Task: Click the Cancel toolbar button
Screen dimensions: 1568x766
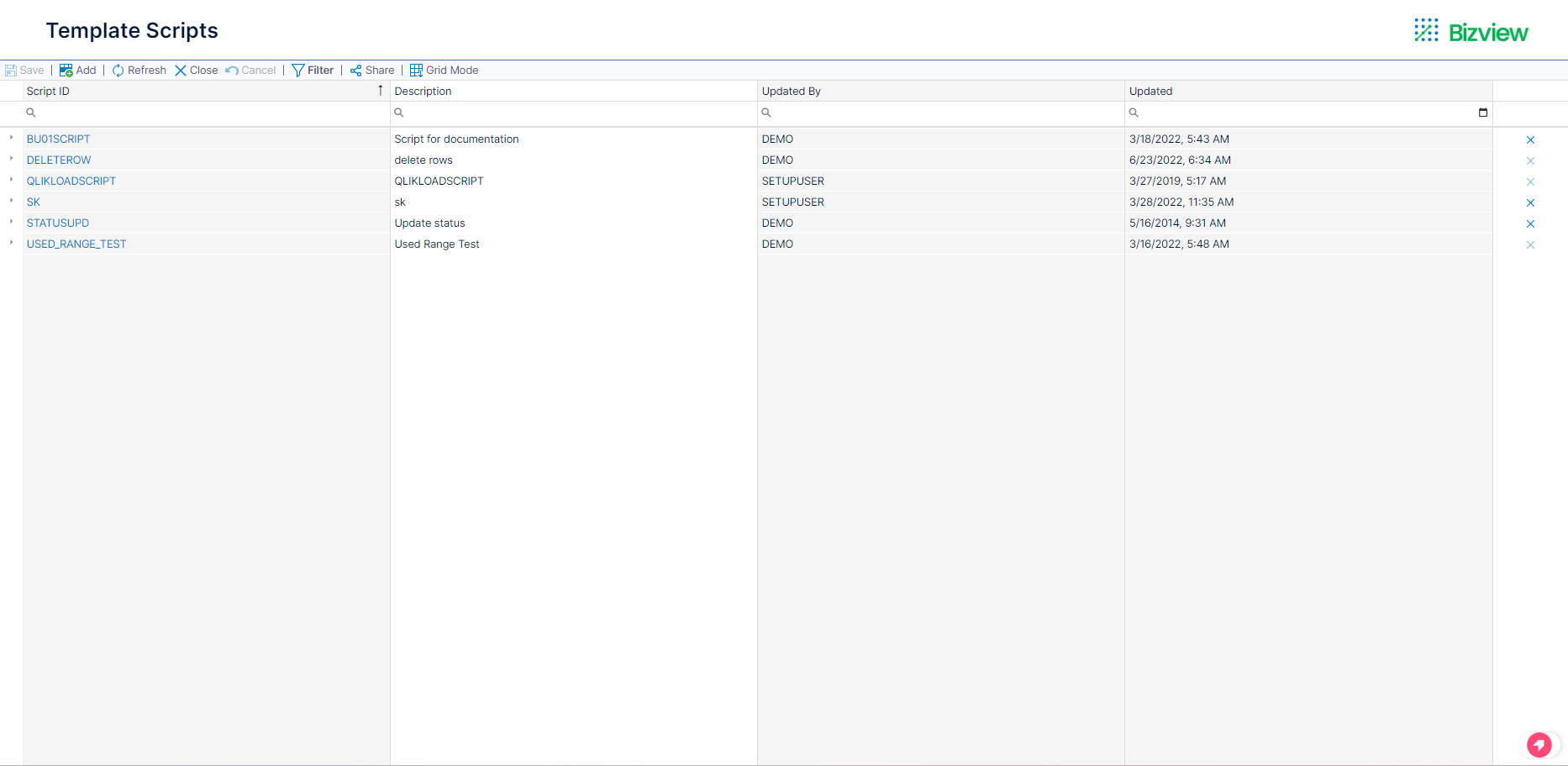Action: 251,71
